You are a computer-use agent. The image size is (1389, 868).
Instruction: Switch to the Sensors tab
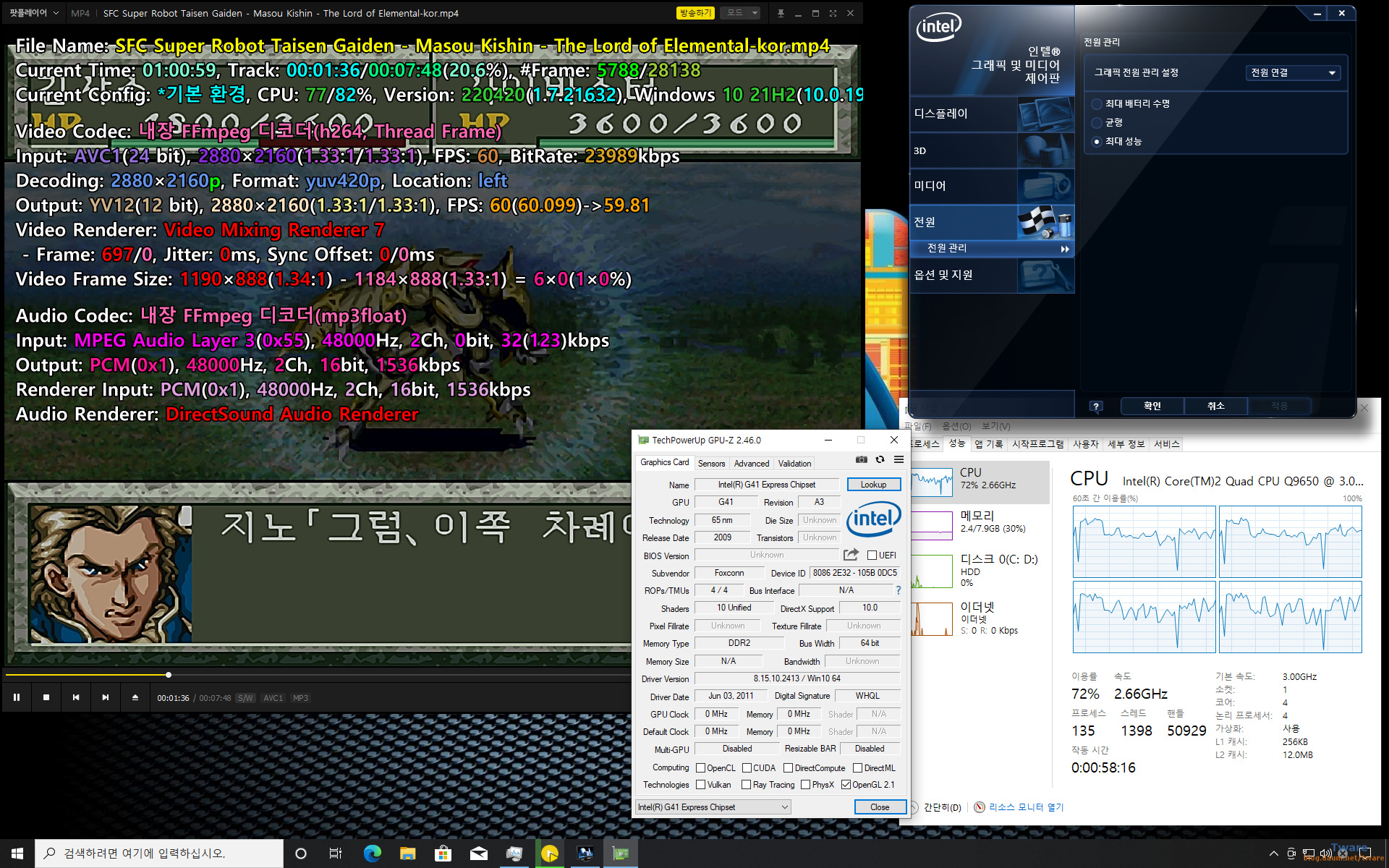711,464
